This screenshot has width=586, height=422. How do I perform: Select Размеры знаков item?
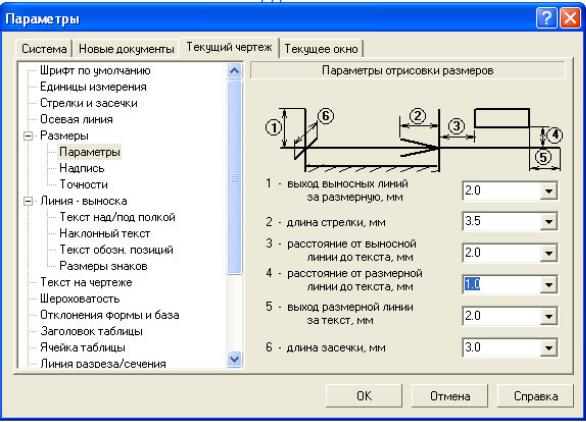coord(103,266)
